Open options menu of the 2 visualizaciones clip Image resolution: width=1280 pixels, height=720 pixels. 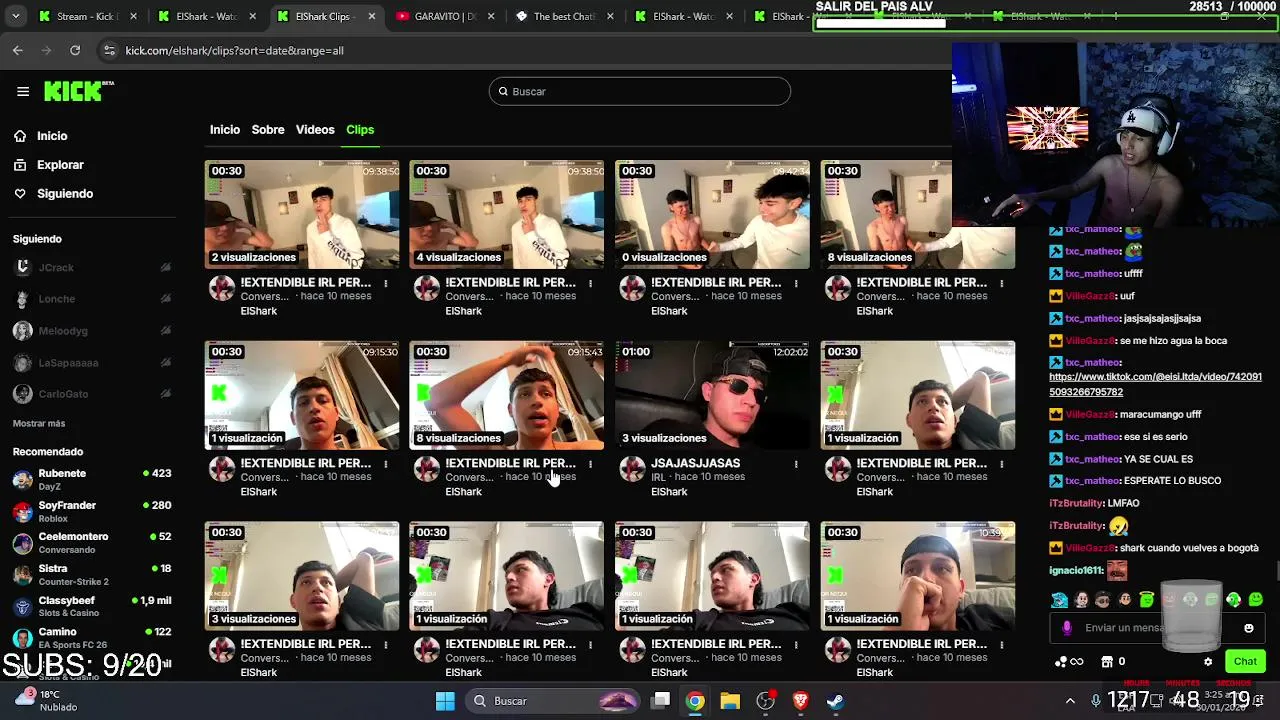coord(385,283)
